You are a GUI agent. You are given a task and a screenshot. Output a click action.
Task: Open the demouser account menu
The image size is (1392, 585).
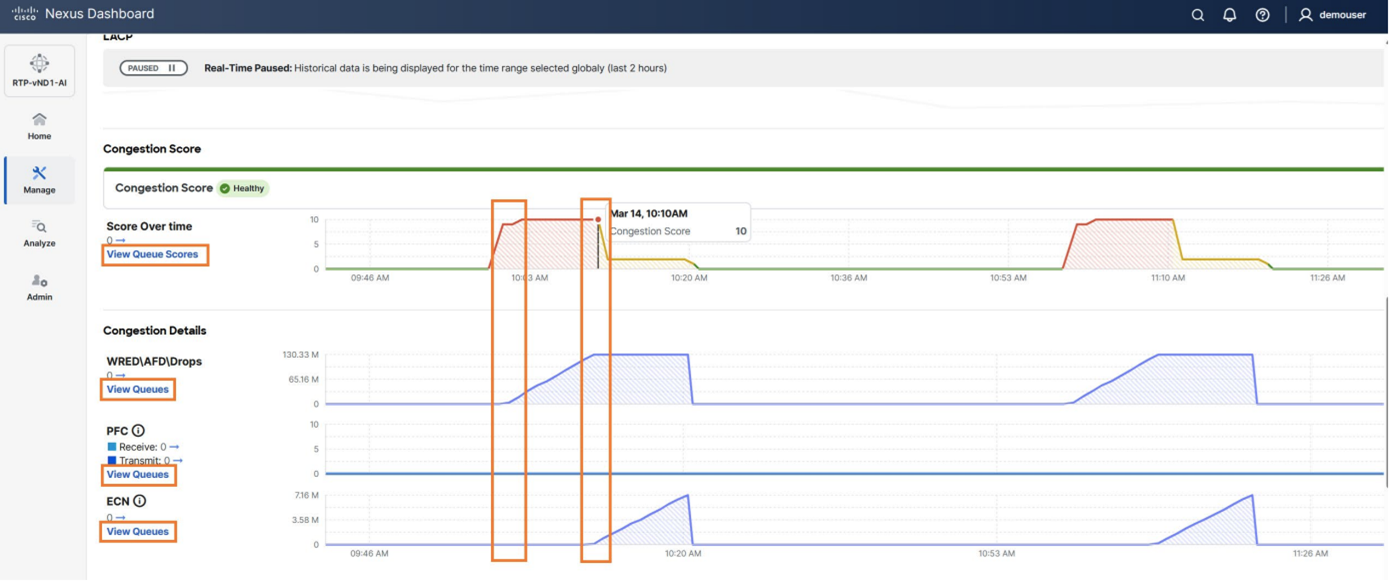click(x=1333, y=15)
